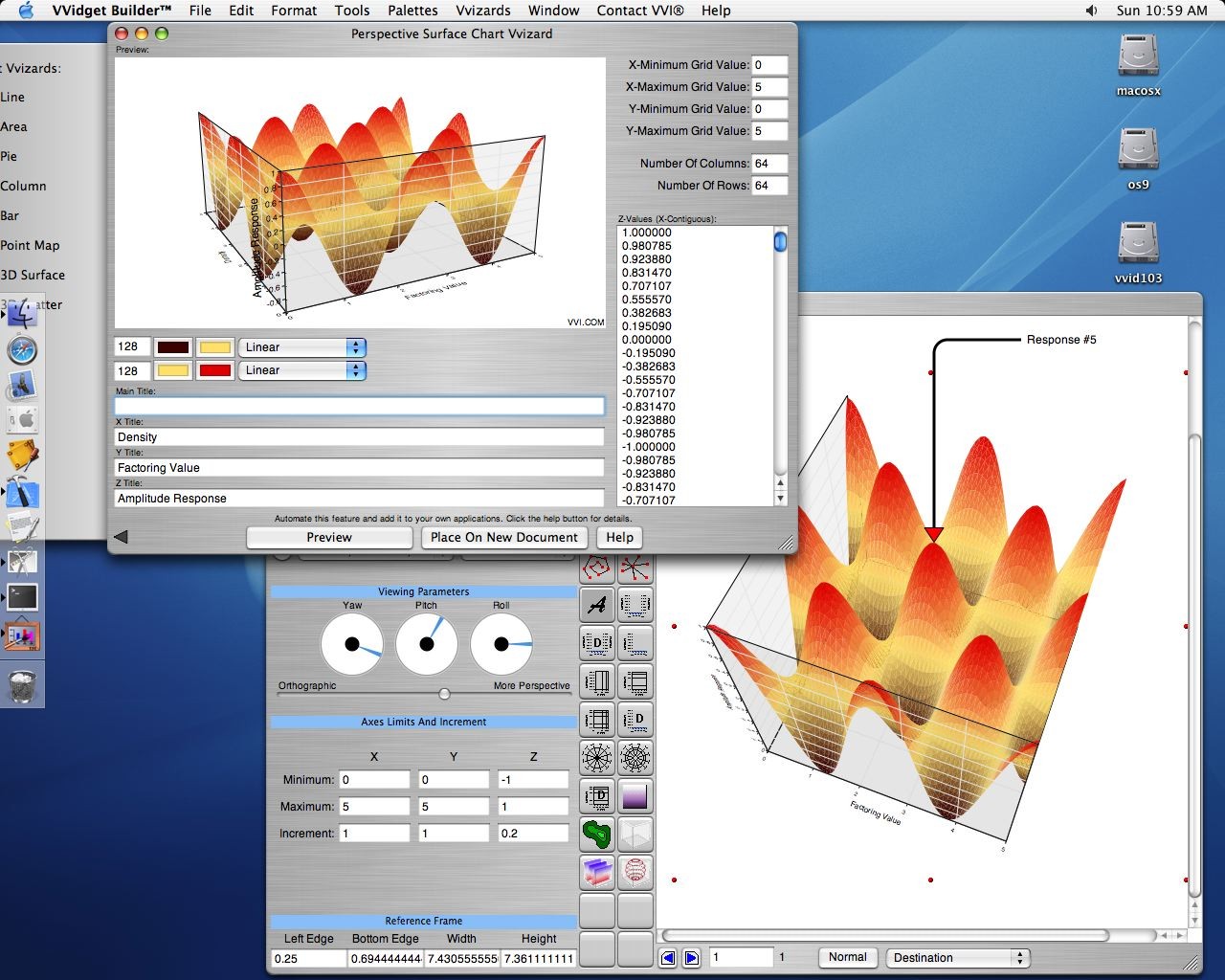Select the italic A text tool
This screenshot has width=1225, height=980.
(x=597, y=604)
